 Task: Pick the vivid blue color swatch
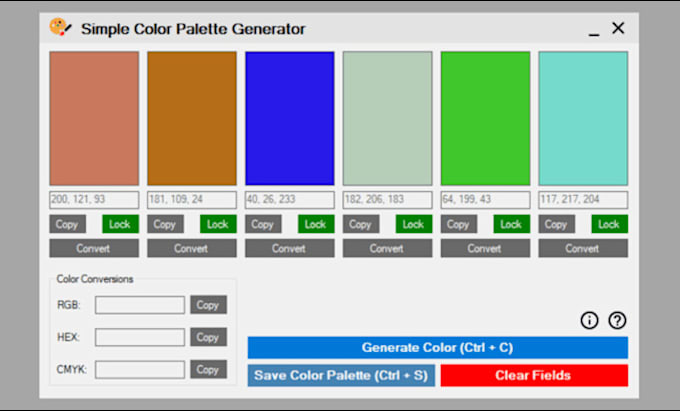(290, 118)
